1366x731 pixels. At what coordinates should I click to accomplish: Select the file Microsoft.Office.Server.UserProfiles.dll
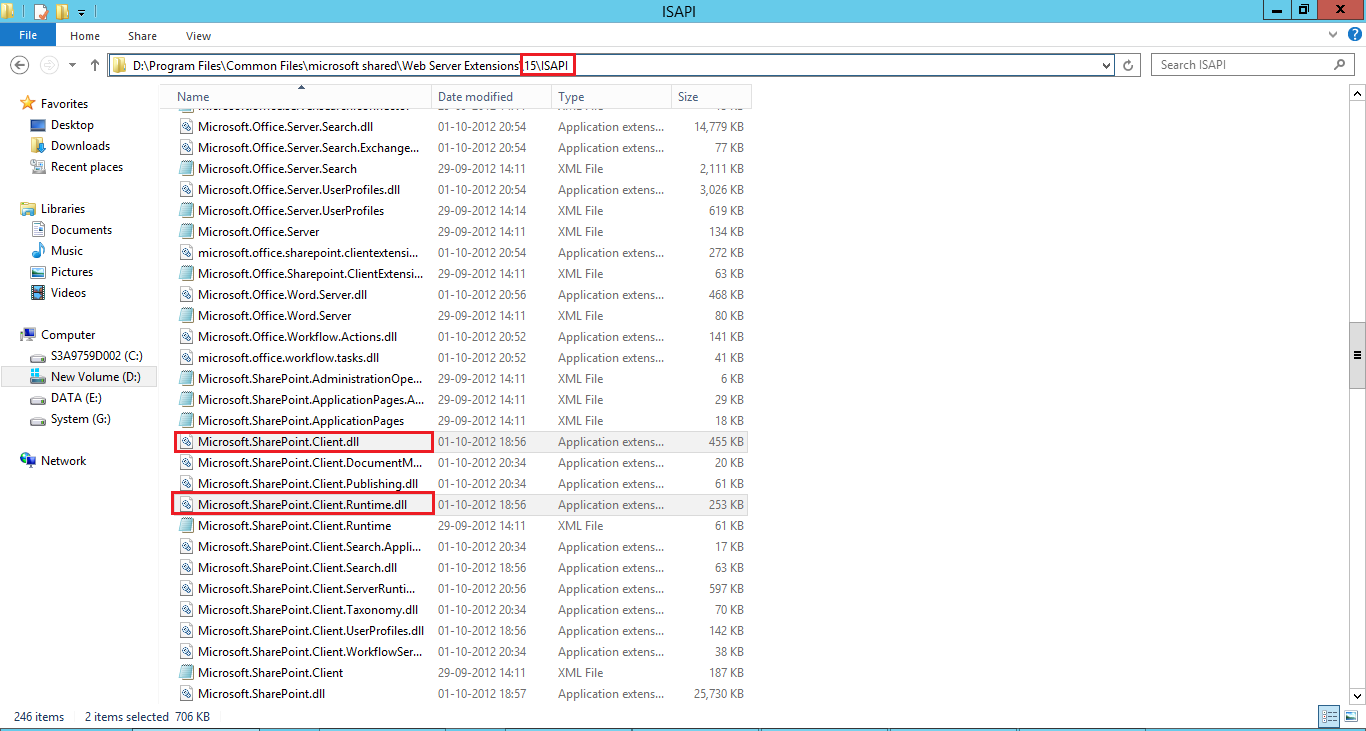pyautogui.click(x=299, y=190)
